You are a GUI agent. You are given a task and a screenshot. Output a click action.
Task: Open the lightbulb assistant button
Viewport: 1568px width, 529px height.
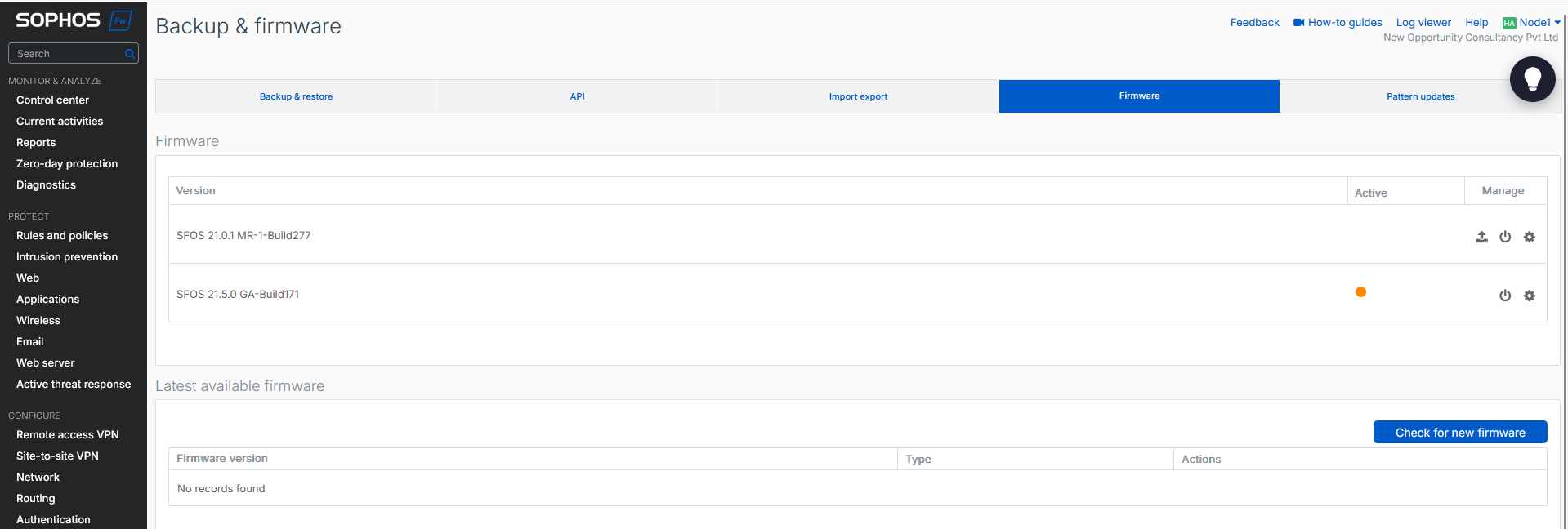(x=1532, y=79)
